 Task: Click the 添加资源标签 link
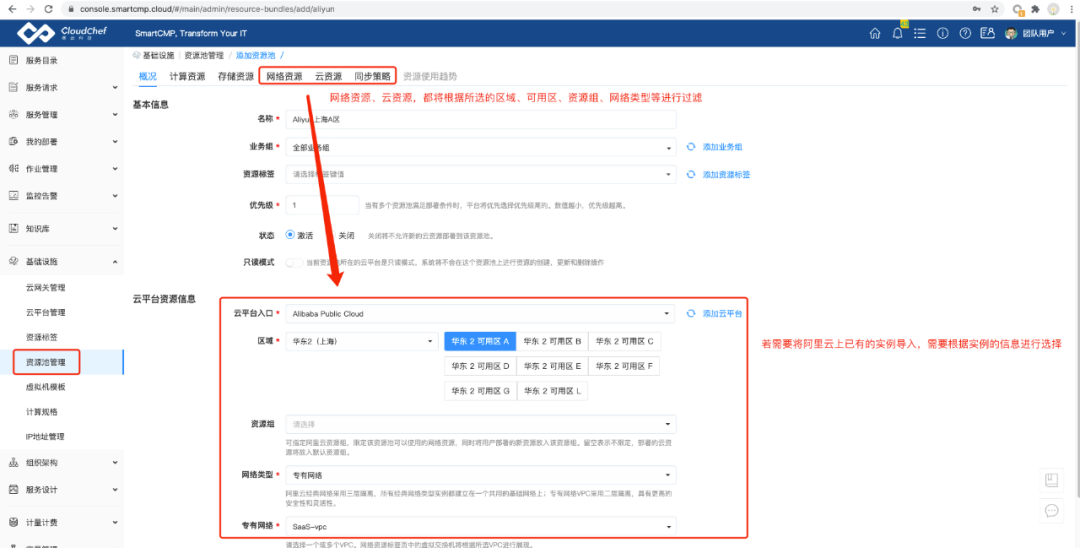coord(726,174)
